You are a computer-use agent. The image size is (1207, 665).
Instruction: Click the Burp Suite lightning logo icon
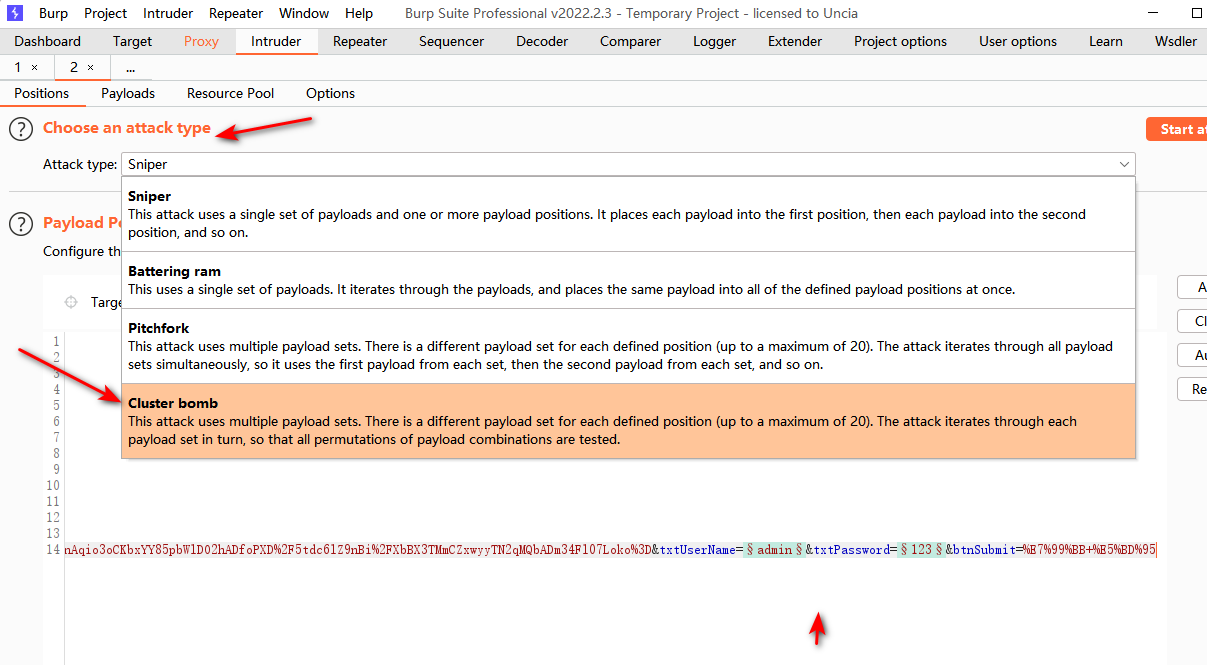point(15,13)
